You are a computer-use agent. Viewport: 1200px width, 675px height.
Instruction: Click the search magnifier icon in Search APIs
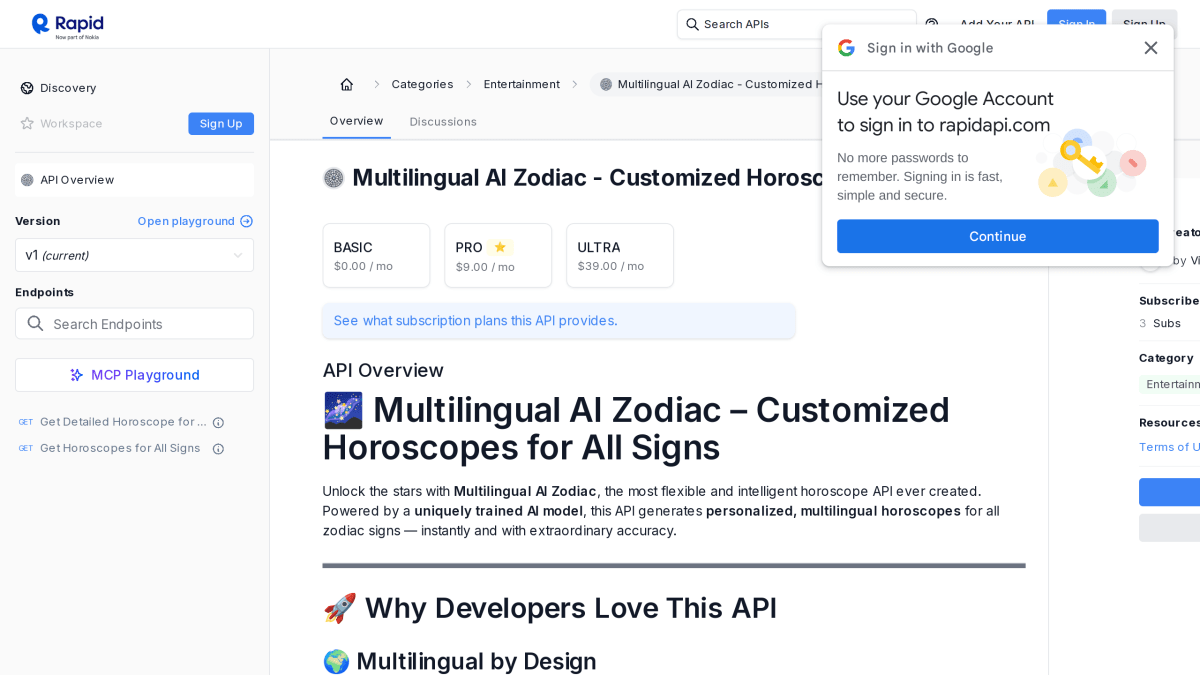(x=692, y=24)
